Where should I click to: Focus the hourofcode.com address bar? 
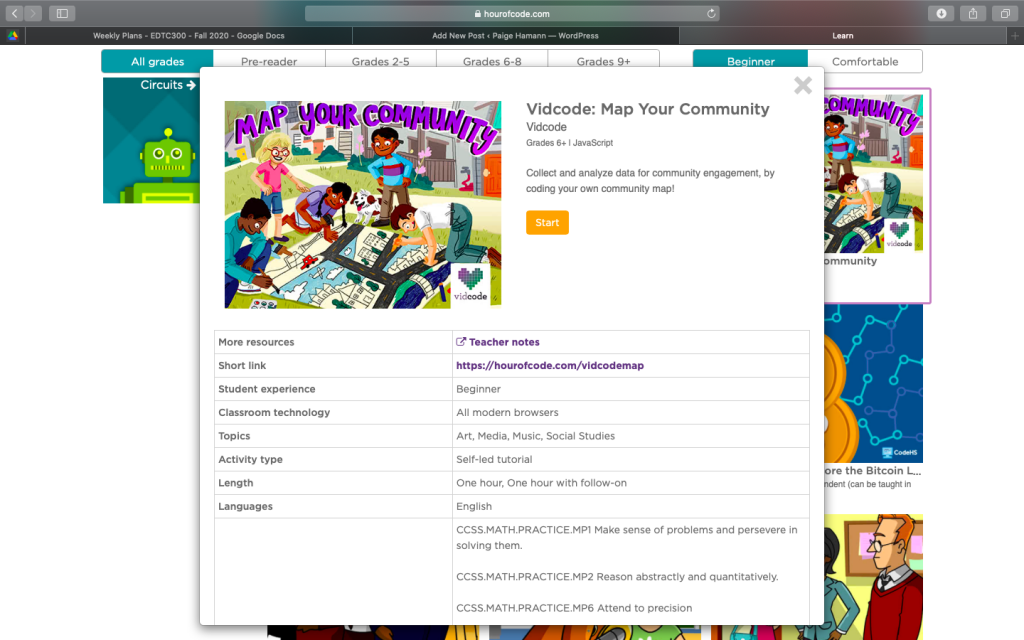pyautogui.click(x=512, y=13)
